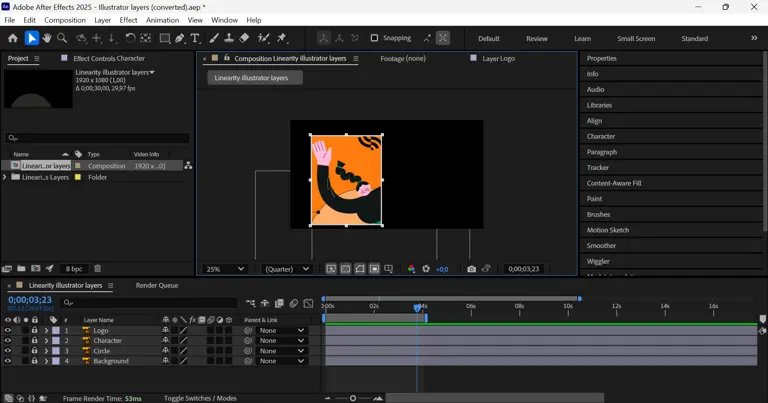Open Composition Mini-Flowchart in timeline
This screenshot has width=768, height=403.
(250, 304)
